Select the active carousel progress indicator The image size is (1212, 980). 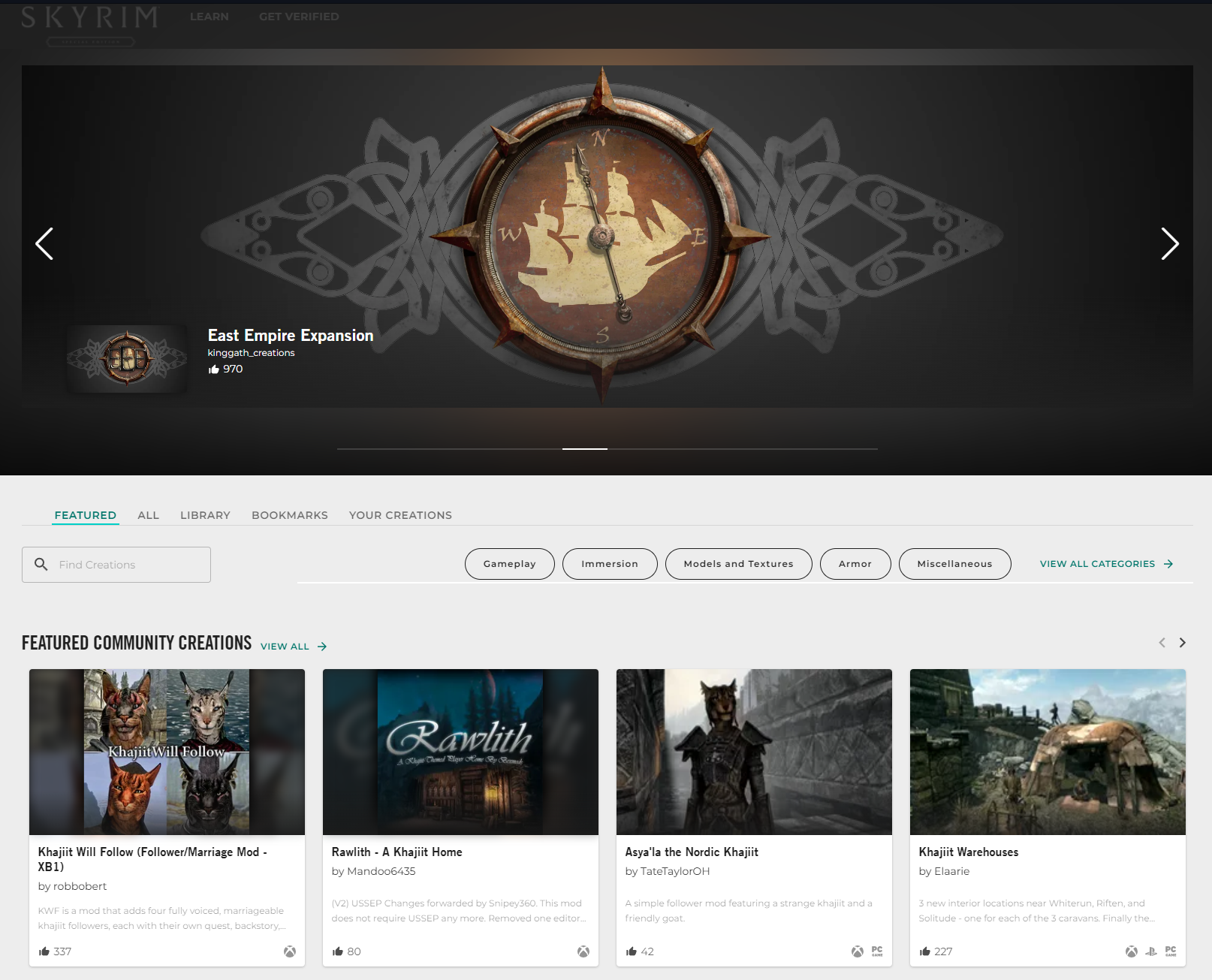click(585, 448)
